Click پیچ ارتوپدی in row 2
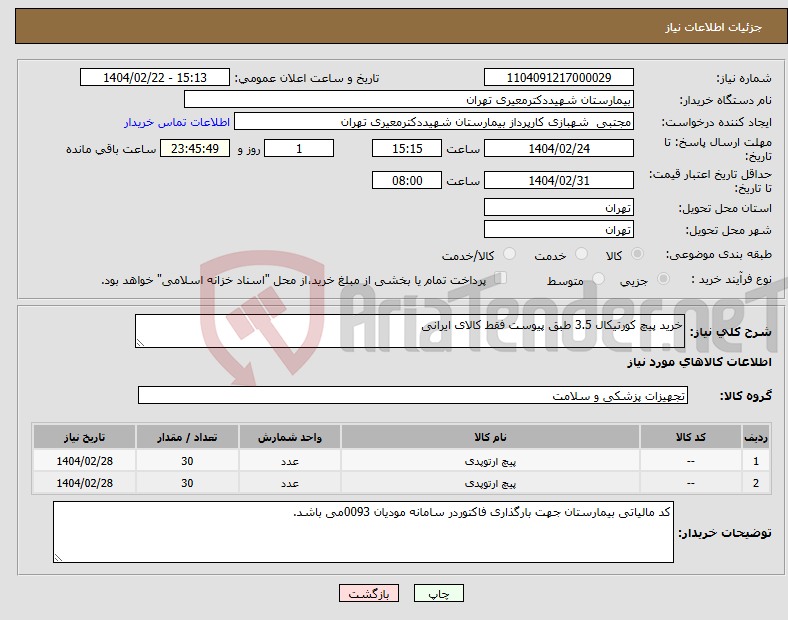Viewport: 788px width, 620px height. tap(490, 483)
